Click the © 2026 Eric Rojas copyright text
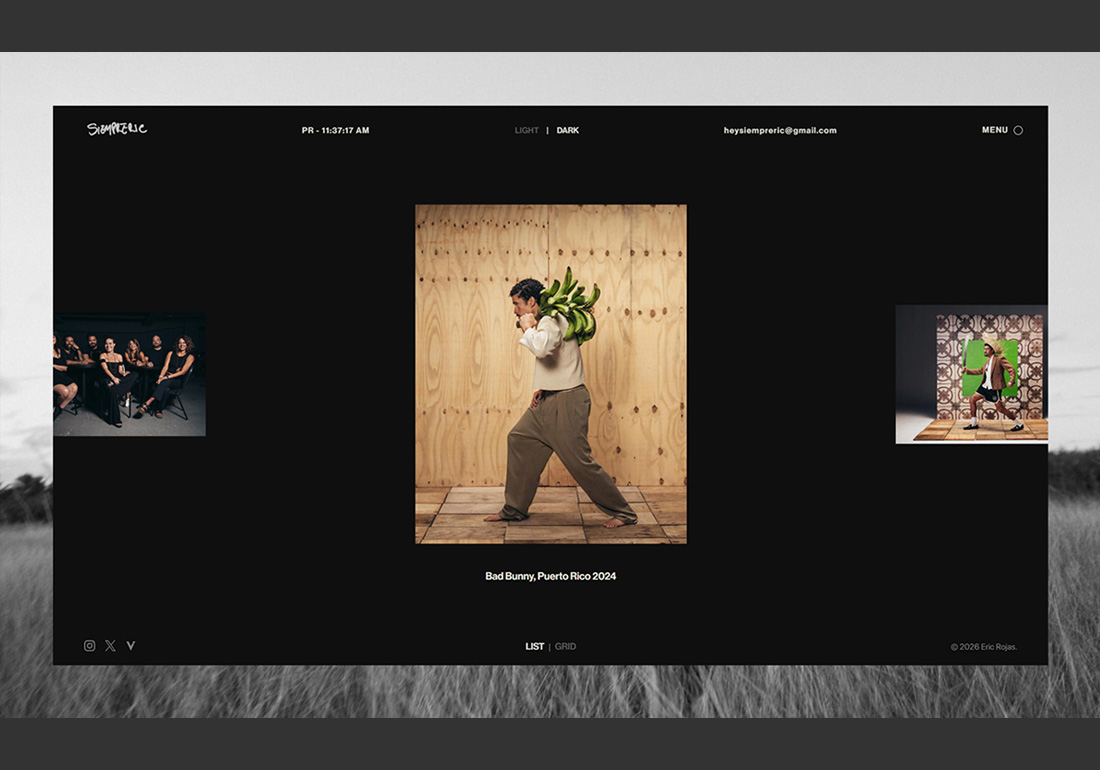 point(983,647)
